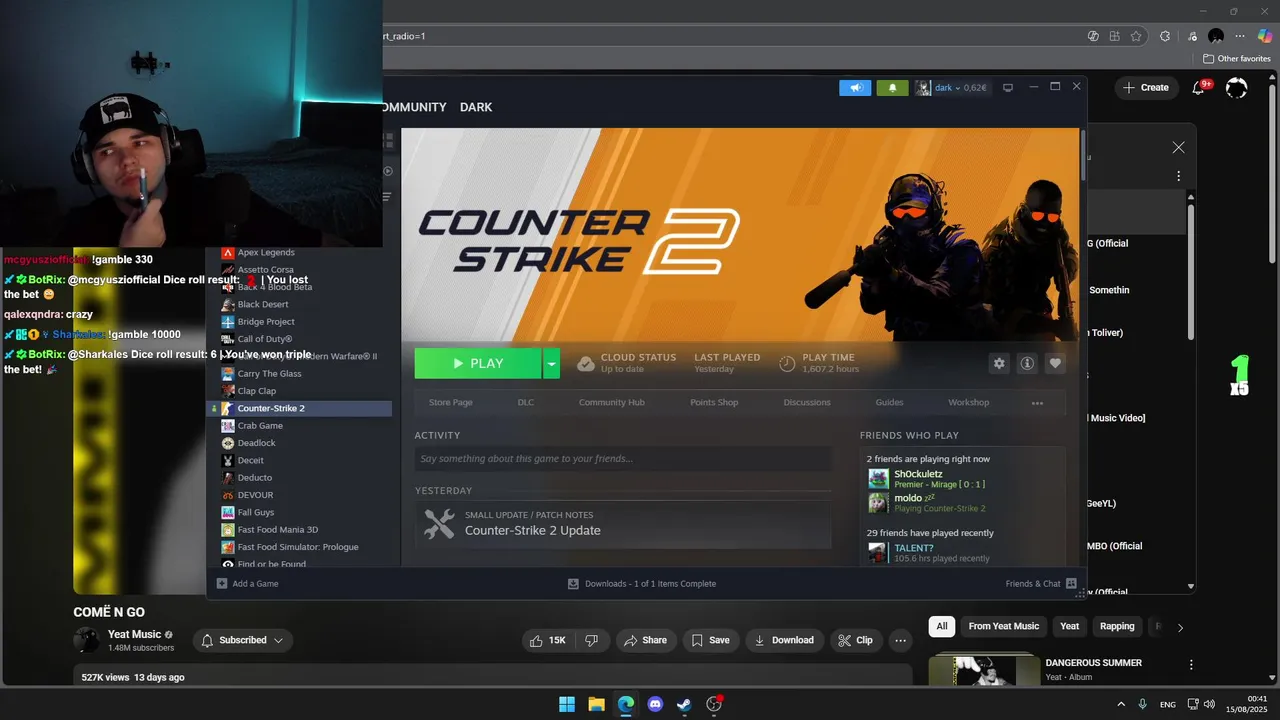
Task: Like the video with 15K button
Action: pos(548,640)
